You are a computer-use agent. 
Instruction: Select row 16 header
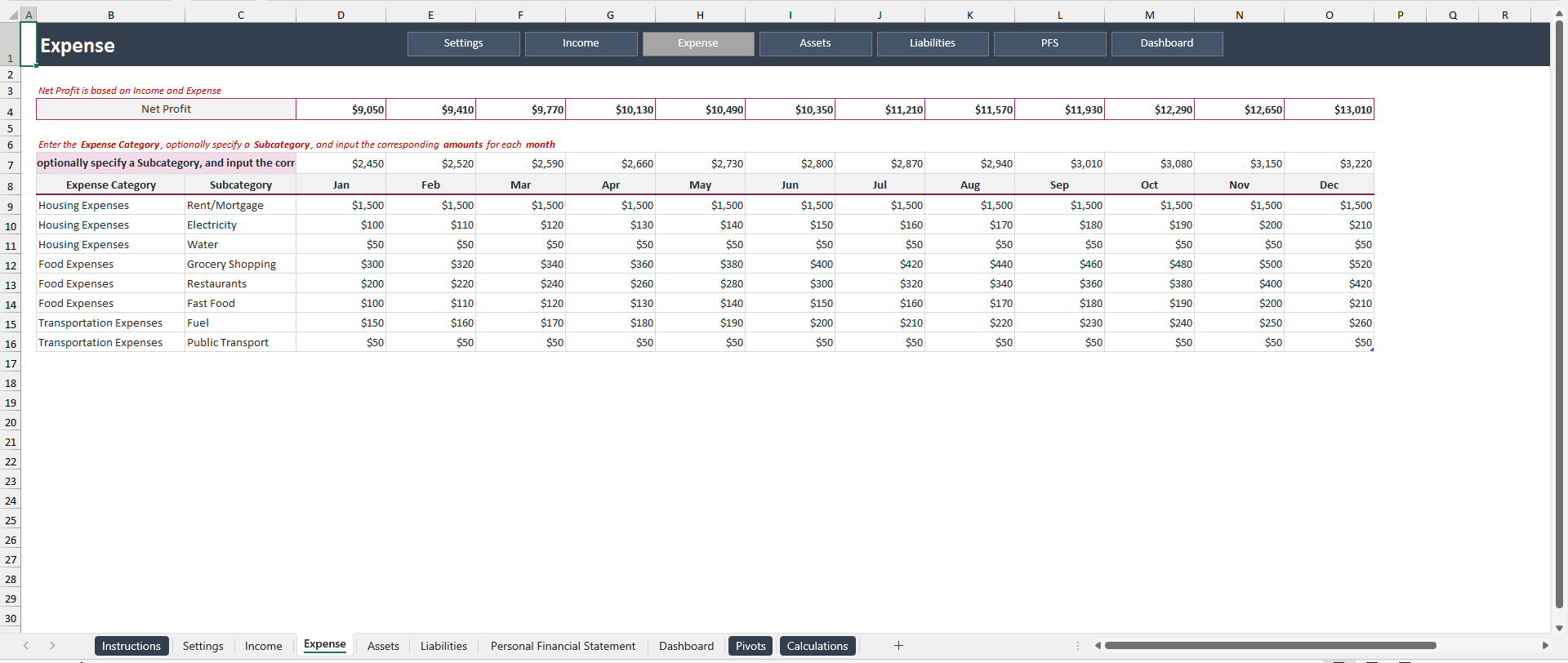click(11, 343)
